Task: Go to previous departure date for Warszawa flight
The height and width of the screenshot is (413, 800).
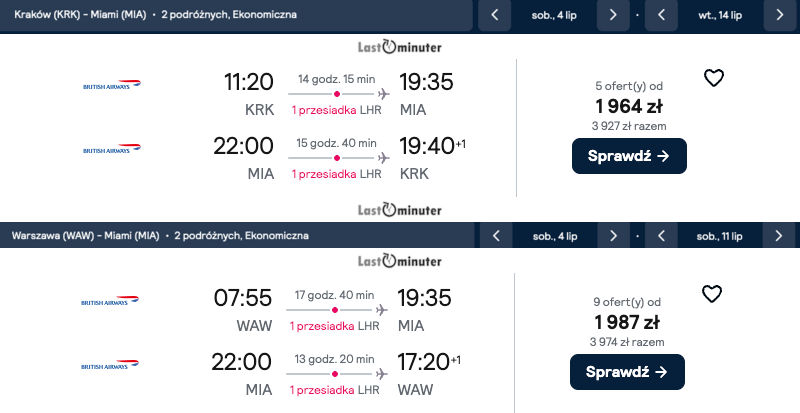Action: pos(494,236)
